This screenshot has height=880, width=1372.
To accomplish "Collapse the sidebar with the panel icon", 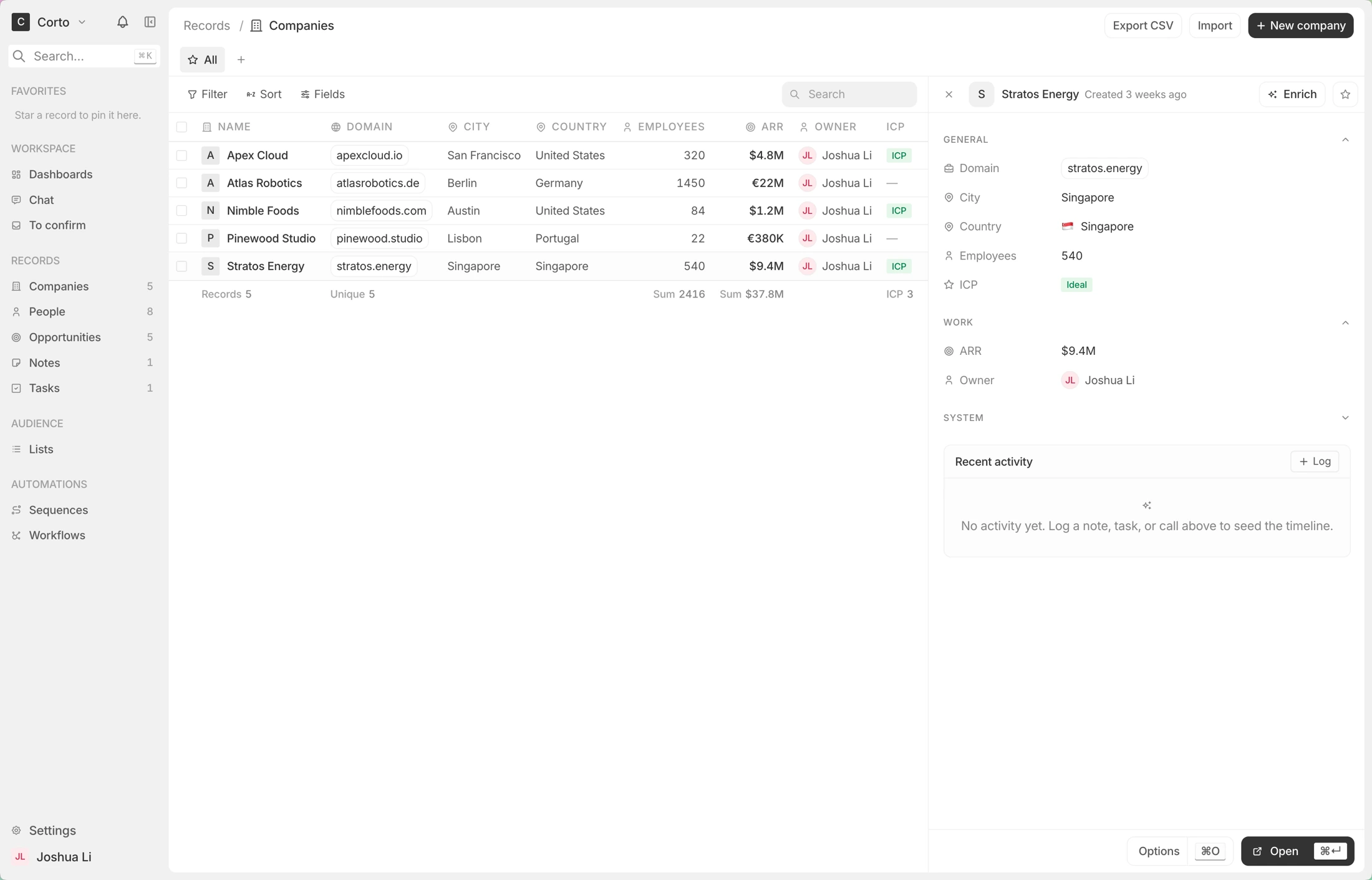I will click(x=150, y=22).
